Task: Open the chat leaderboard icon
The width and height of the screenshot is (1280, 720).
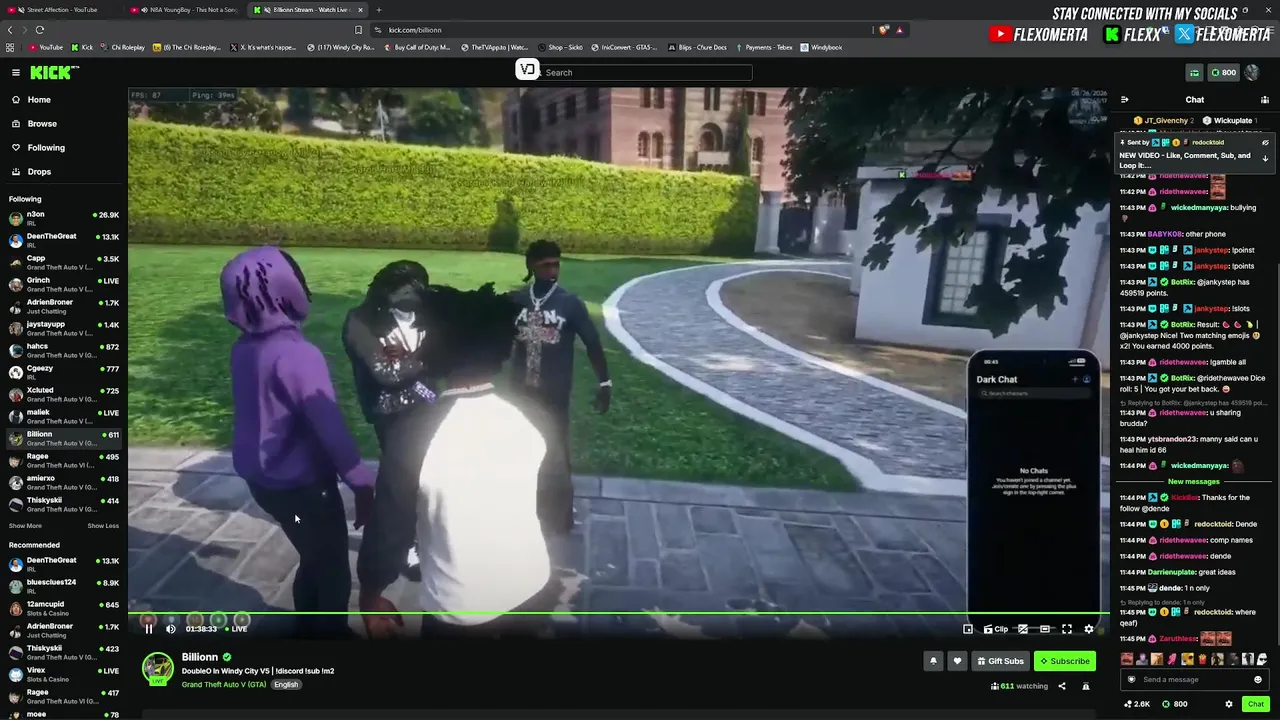Action: pyautogui.click(x=1265, y=100)
